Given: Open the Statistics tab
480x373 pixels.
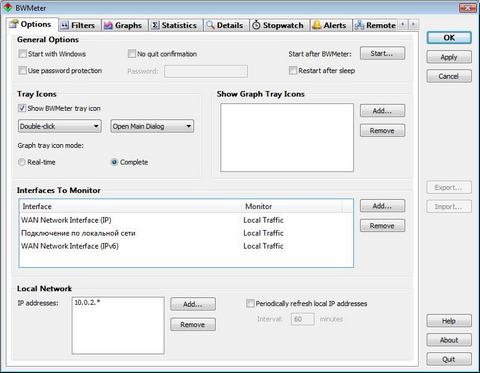Looking at the screenshot, I should pyautogui.click(x=175, y=25).
